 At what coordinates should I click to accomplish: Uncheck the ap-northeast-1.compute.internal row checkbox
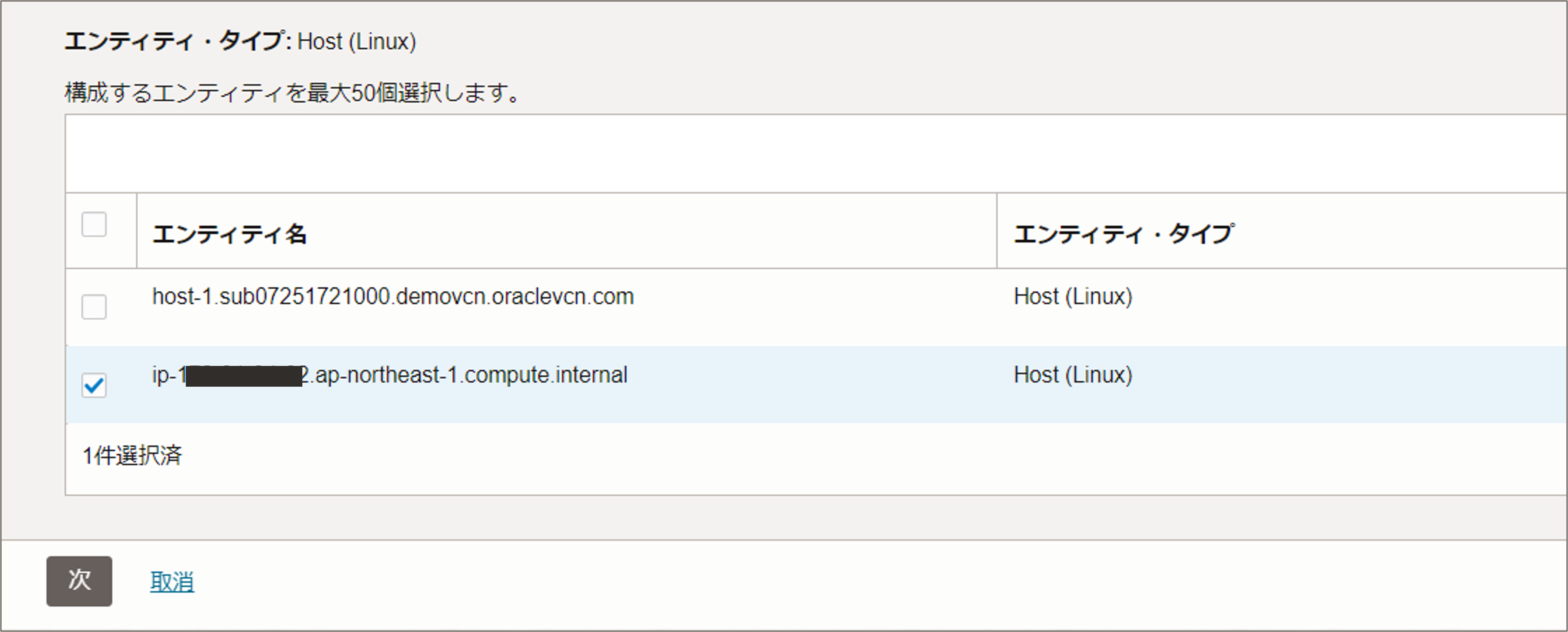pos(95,385)
